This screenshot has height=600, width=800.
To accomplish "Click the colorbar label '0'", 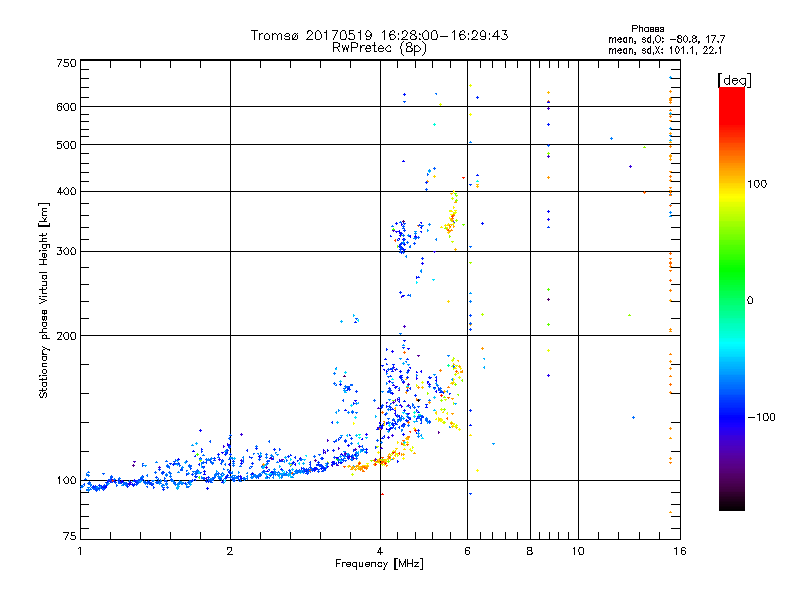I will click(749, 301).
